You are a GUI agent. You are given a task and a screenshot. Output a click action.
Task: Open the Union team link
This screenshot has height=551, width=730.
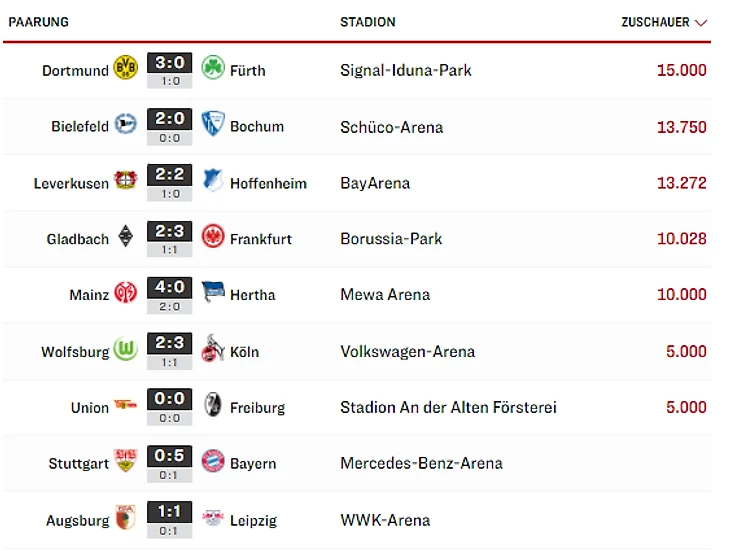(x=90, y=407)
